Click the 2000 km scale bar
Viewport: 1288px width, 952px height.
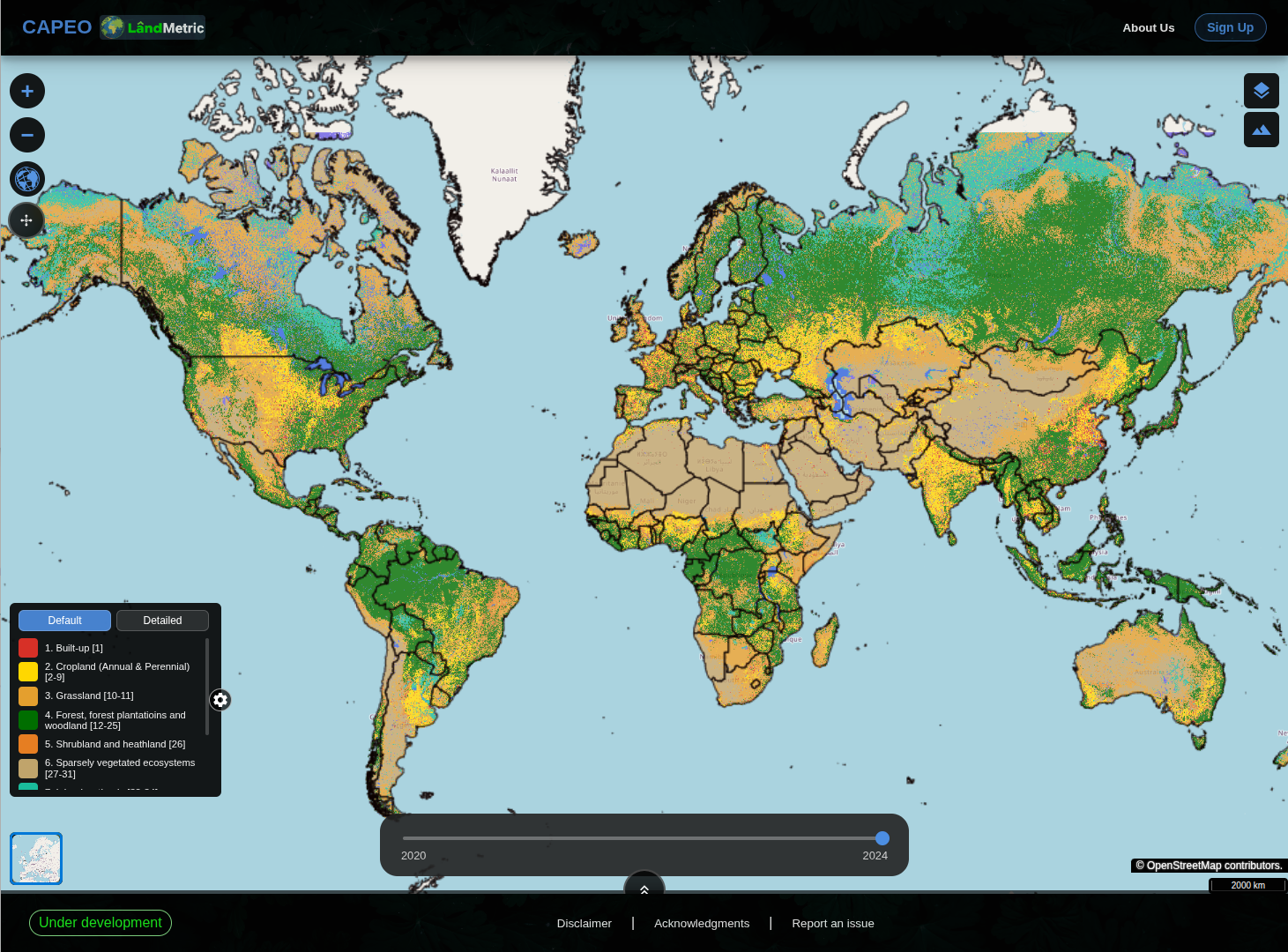tap(1247, 885)
